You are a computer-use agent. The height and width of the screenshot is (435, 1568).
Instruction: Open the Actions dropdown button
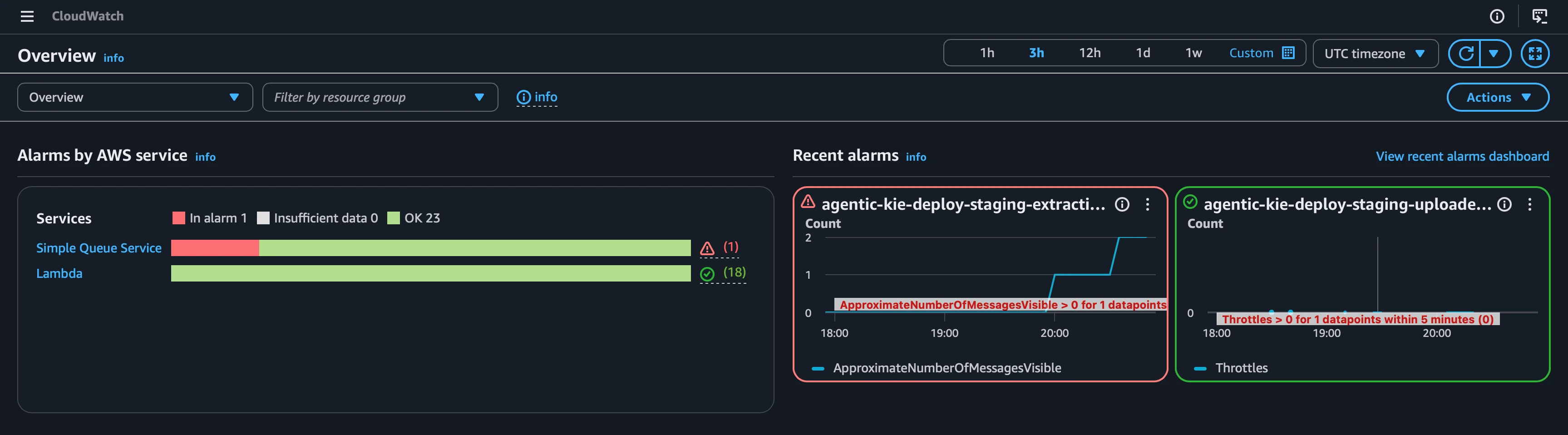[1497, 98]
